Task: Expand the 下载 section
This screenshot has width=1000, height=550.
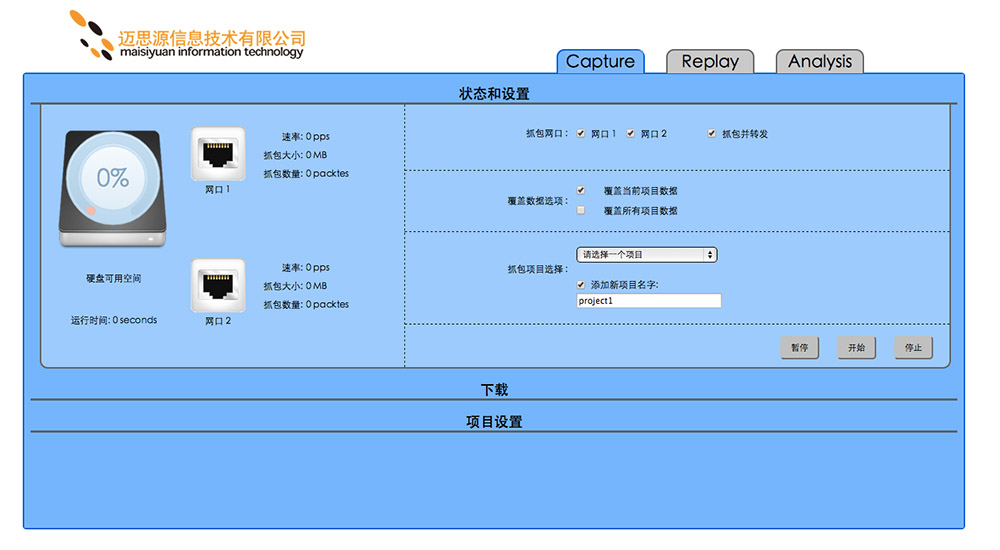Action: [x=494, y=389]
